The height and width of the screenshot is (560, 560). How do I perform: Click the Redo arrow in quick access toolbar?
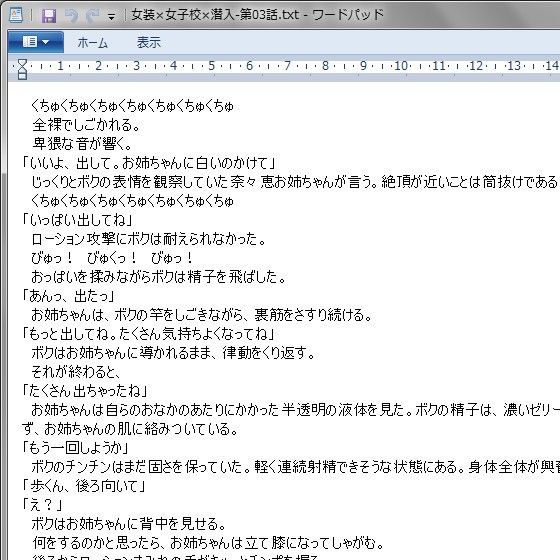92,16
